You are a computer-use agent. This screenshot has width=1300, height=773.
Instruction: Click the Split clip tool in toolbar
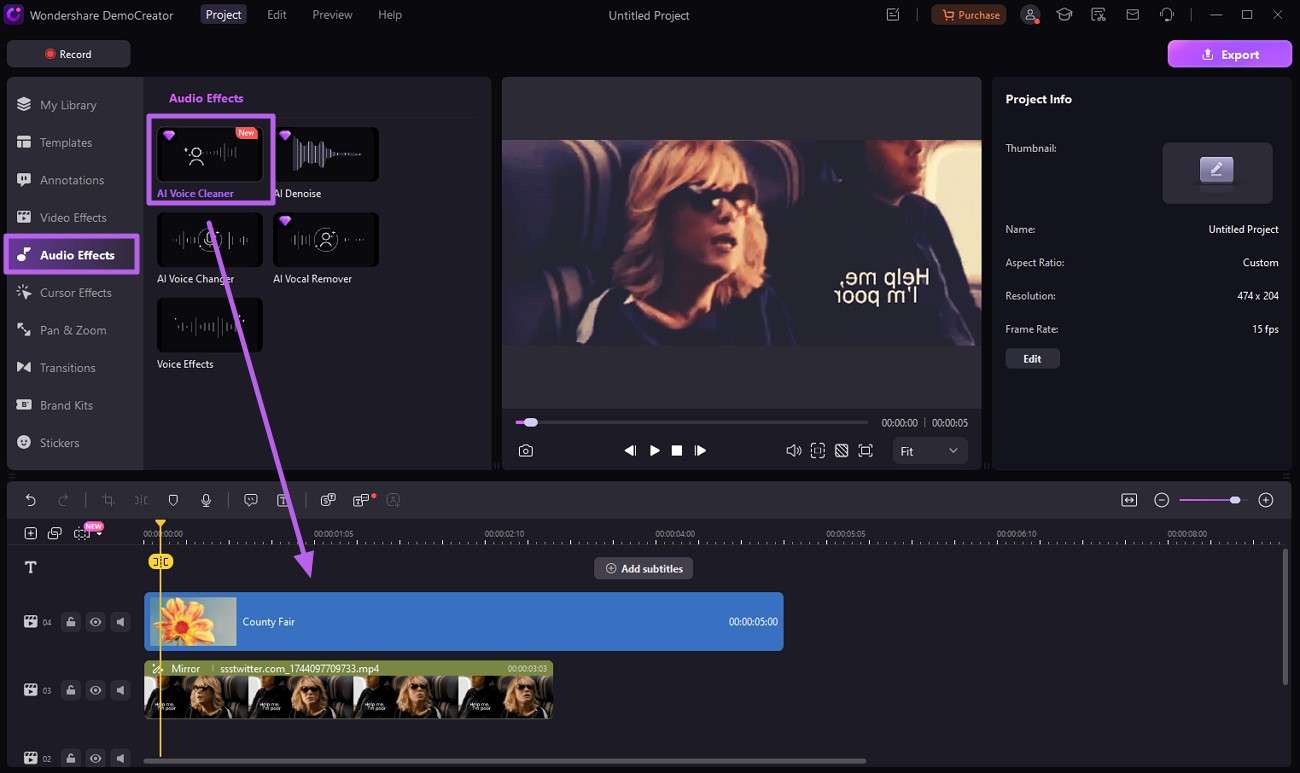point(141,500)
